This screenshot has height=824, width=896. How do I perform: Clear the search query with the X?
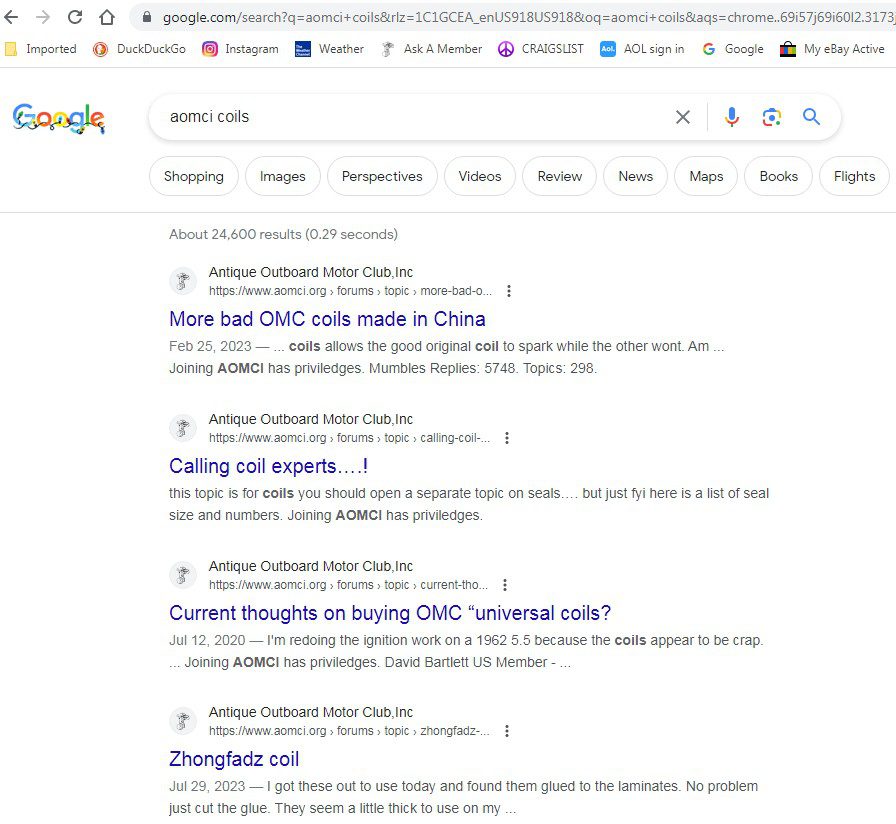tap(683, 117)
